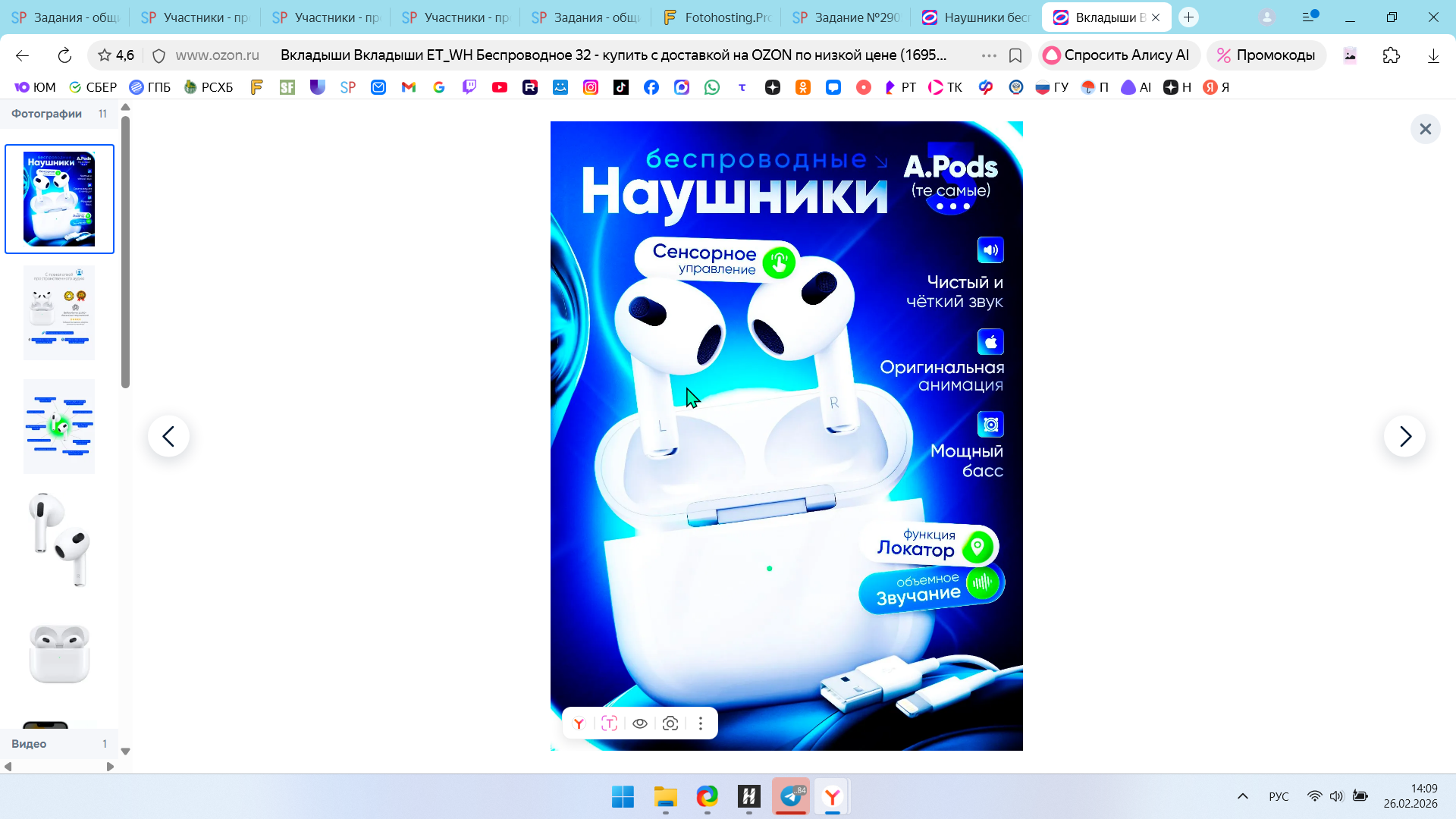The width and height of the screenshot is (1456, 819).
Task: Open YouTube bookmark in bookmarks bar
Action: coord(499,87)
